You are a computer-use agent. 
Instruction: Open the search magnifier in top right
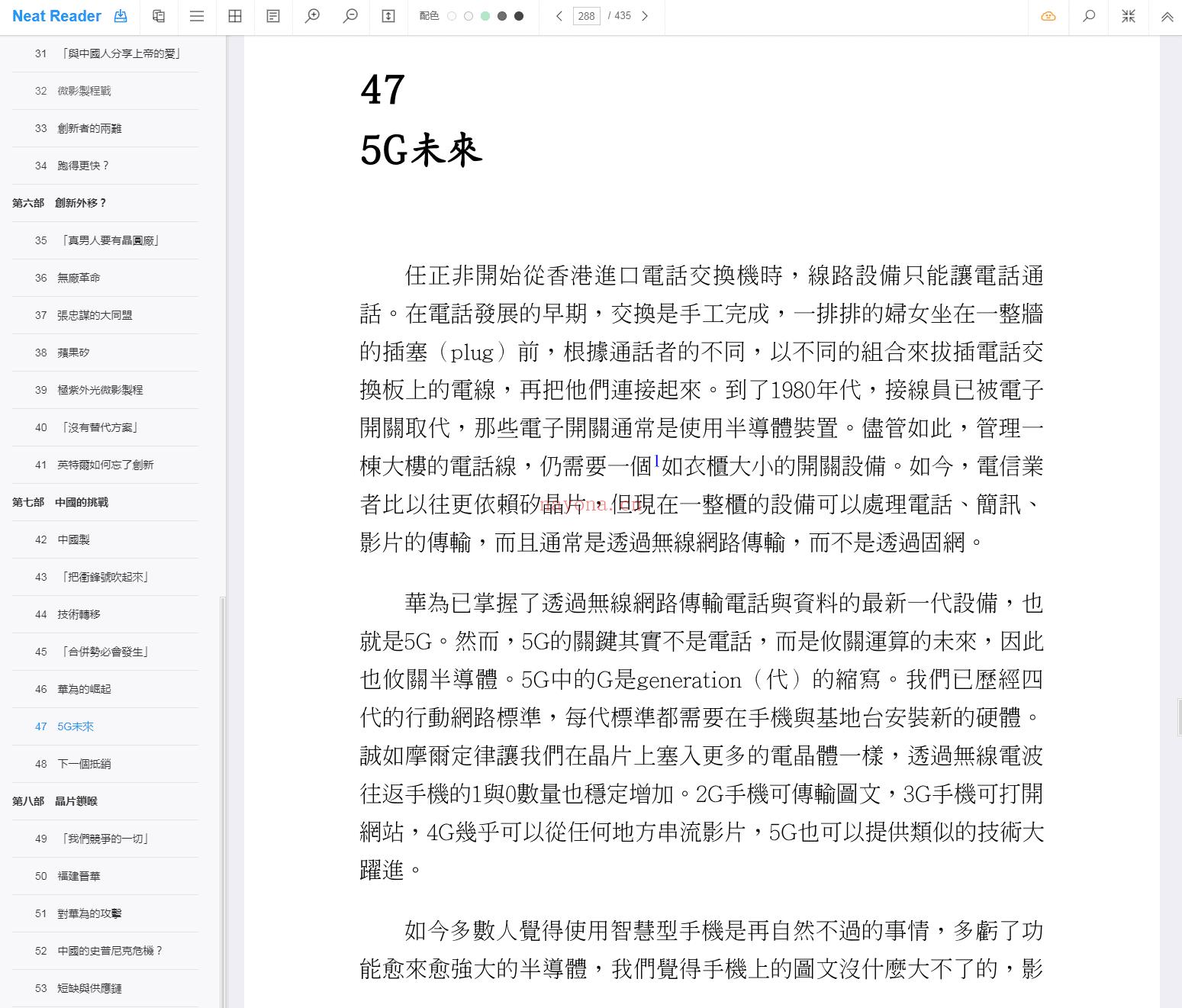pos(1089,16)
